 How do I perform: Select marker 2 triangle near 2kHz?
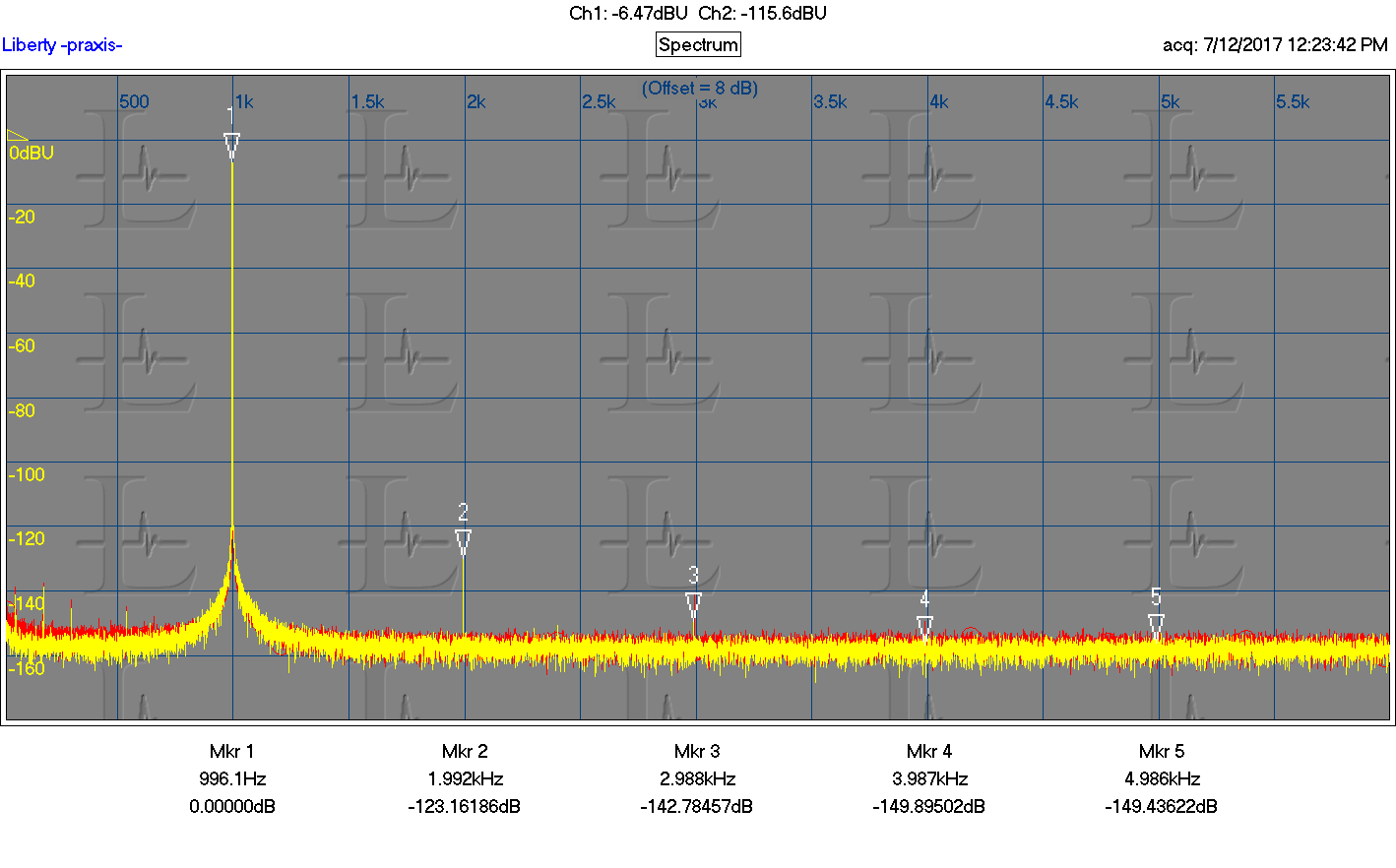pos(464,541)
